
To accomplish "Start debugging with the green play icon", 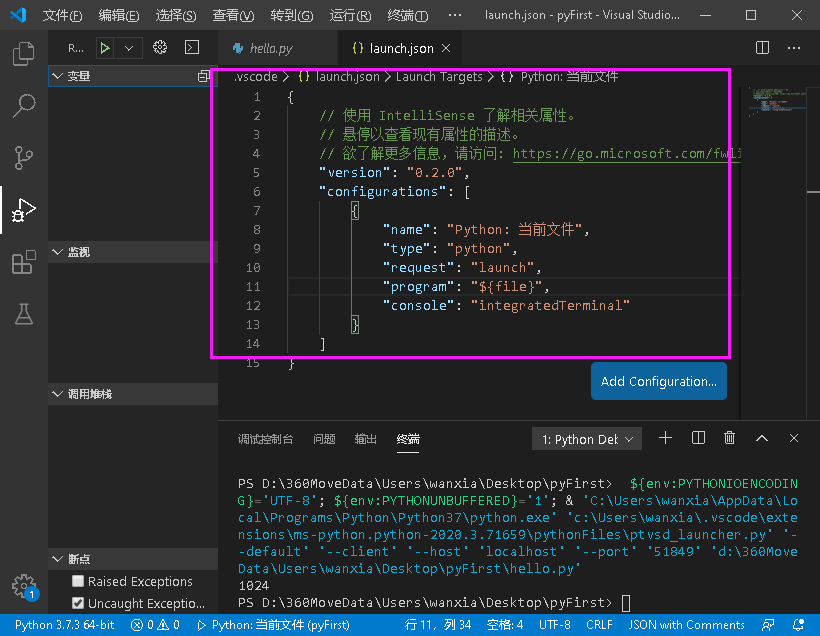I will pyautogui.click(x=103, y=46).
